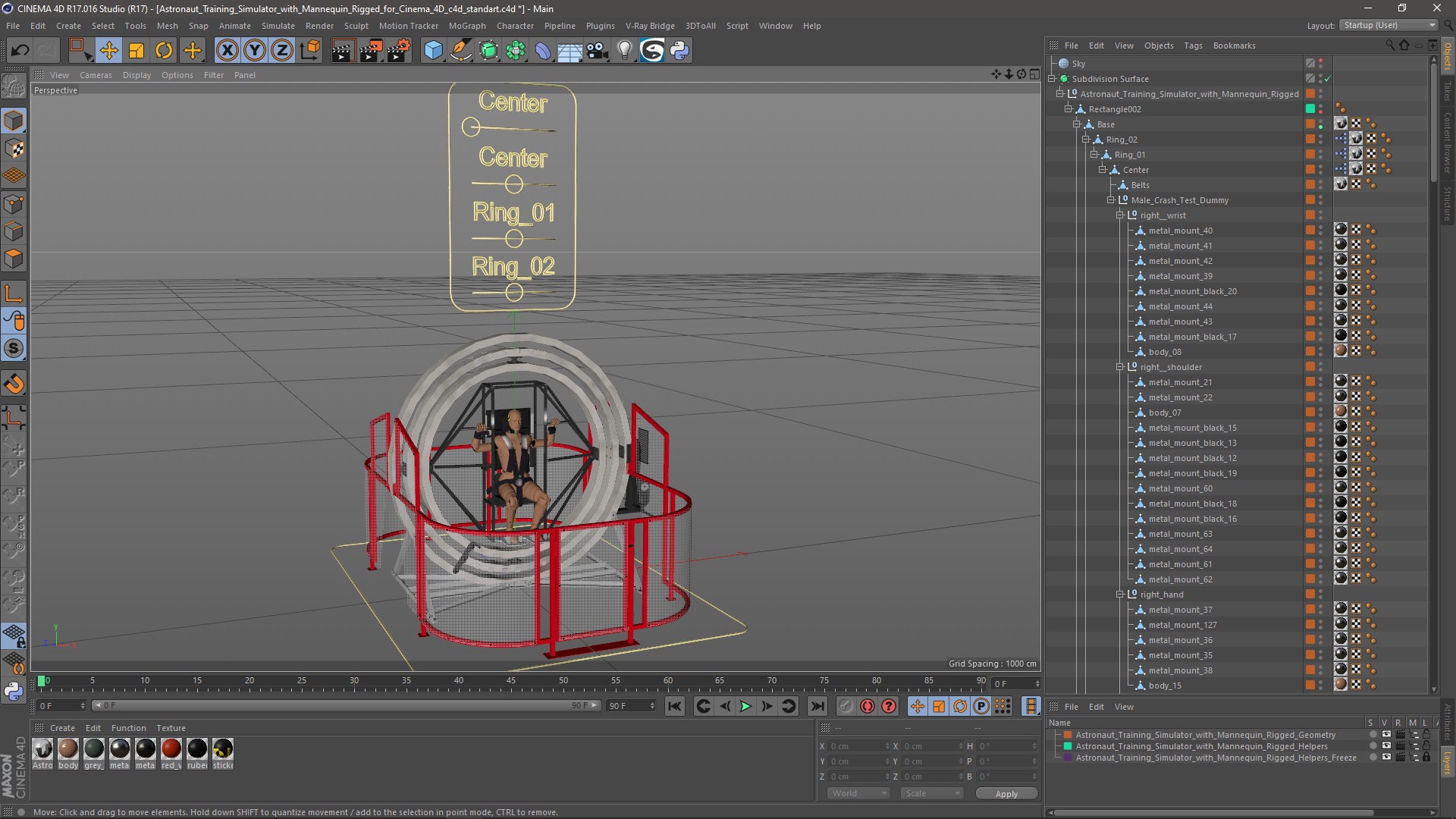The image size is (1456, 819).
Task: Toggle Y axis lock
Action: click(x=255, y=51)
